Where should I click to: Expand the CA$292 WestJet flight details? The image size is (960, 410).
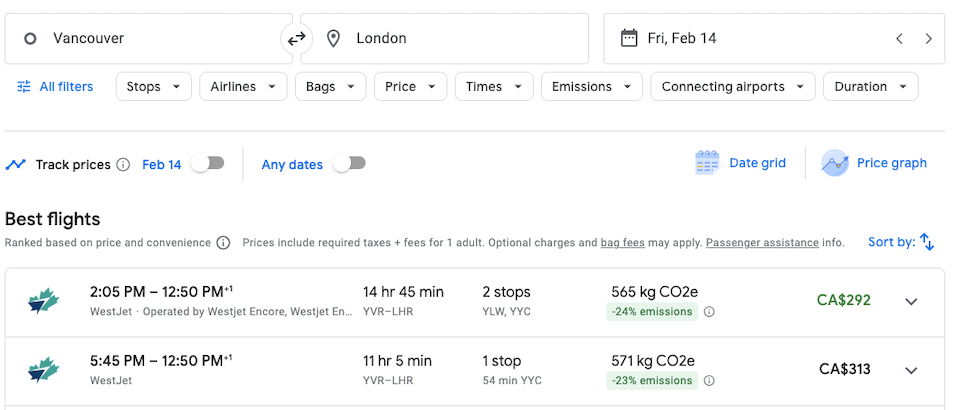point(912,301)
